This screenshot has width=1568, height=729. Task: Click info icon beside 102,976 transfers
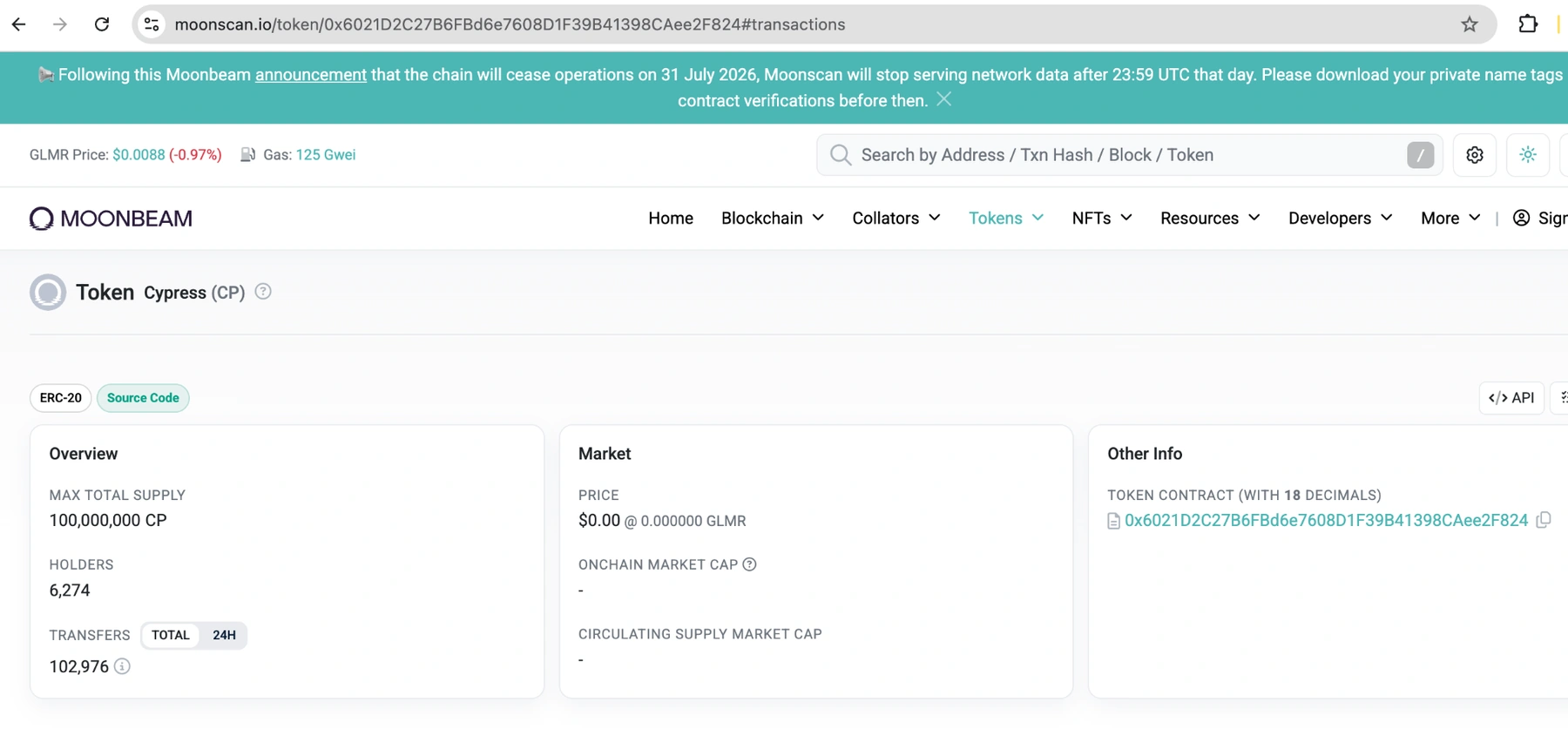122,666
